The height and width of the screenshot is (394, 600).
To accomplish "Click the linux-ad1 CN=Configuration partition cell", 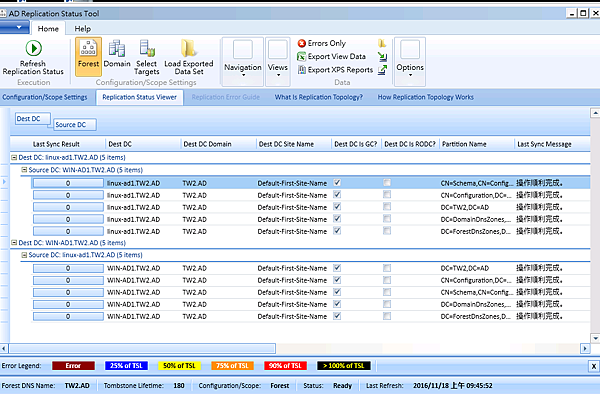I will (x=476, y=195).
